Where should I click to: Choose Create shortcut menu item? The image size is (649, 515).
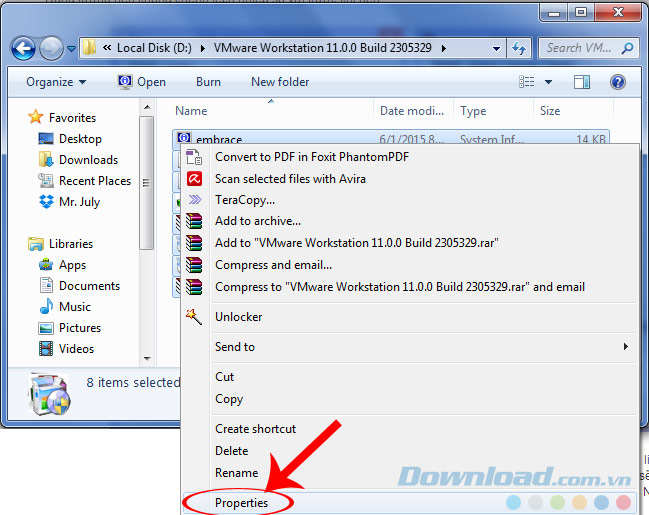click(410, 429)
